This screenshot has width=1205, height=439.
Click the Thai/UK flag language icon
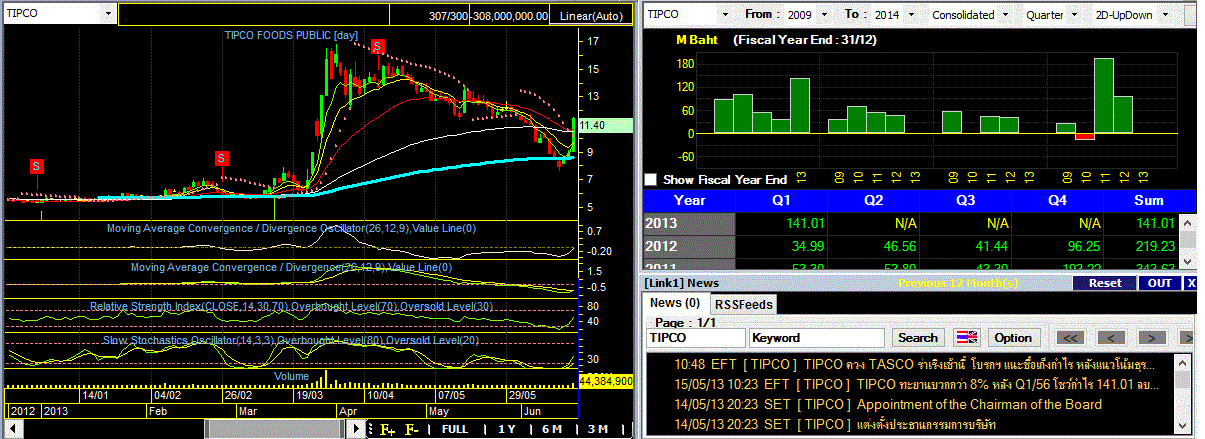(x=968, y=338)
